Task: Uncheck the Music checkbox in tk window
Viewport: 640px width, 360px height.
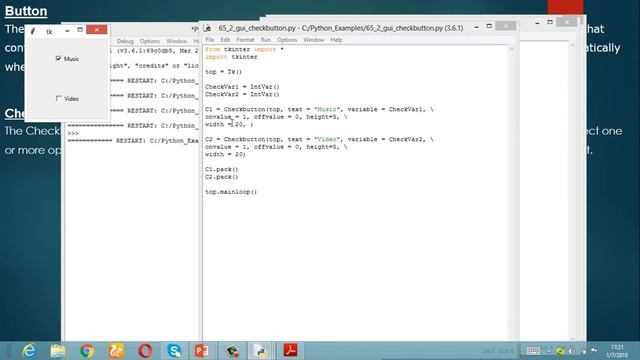Action: click(58, 59)
